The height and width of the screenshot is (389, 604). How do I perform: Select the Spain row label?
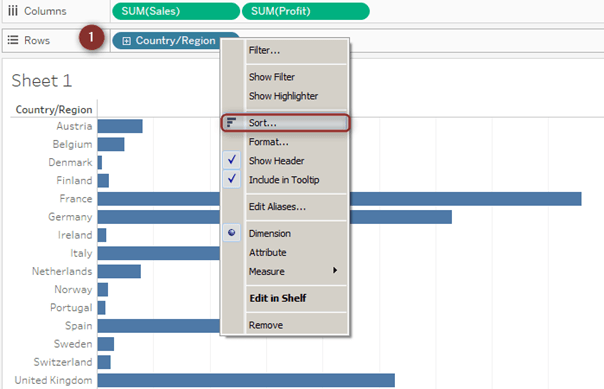tap(79, 325)
